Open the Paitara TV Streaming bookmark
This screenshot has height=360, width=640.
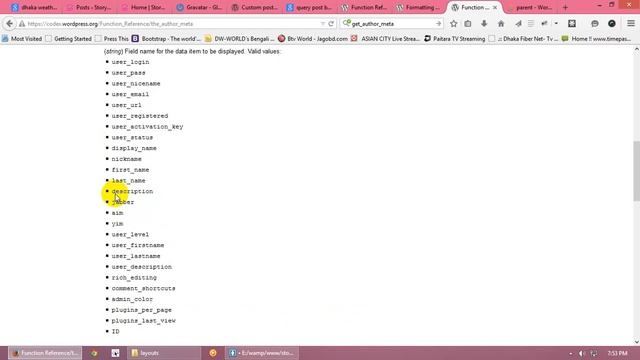click(455, 39)
